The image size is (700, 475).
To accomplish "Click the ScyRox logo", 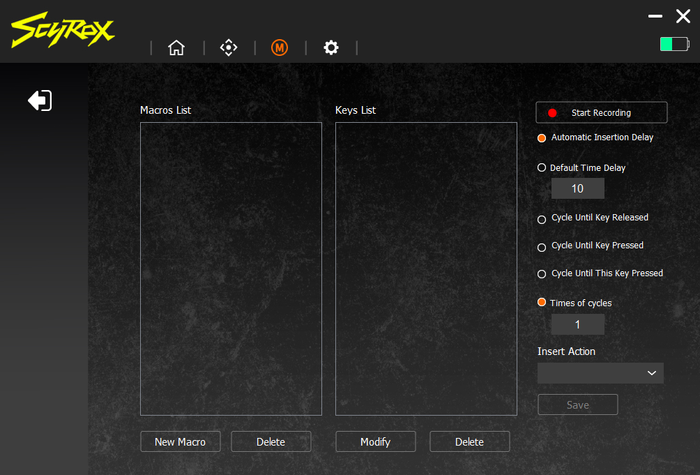I will pos(62,29).
